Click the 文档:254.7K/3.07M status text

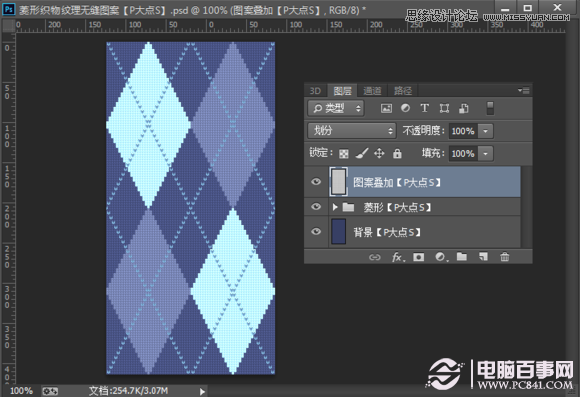coord(128,391)
